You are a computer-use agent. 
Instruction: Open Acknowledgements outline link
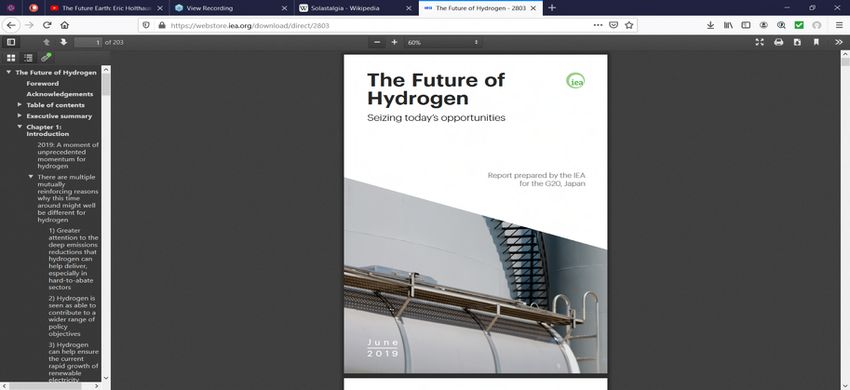(60, 94)
